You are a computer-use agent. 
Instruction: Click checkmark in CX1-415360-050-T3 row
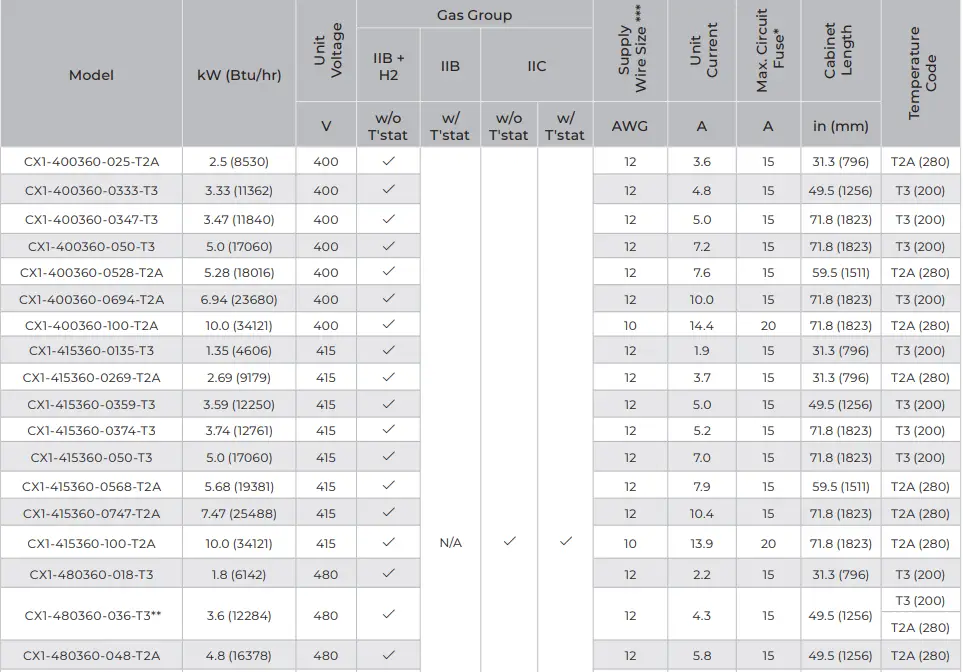[x=388, y=457]
